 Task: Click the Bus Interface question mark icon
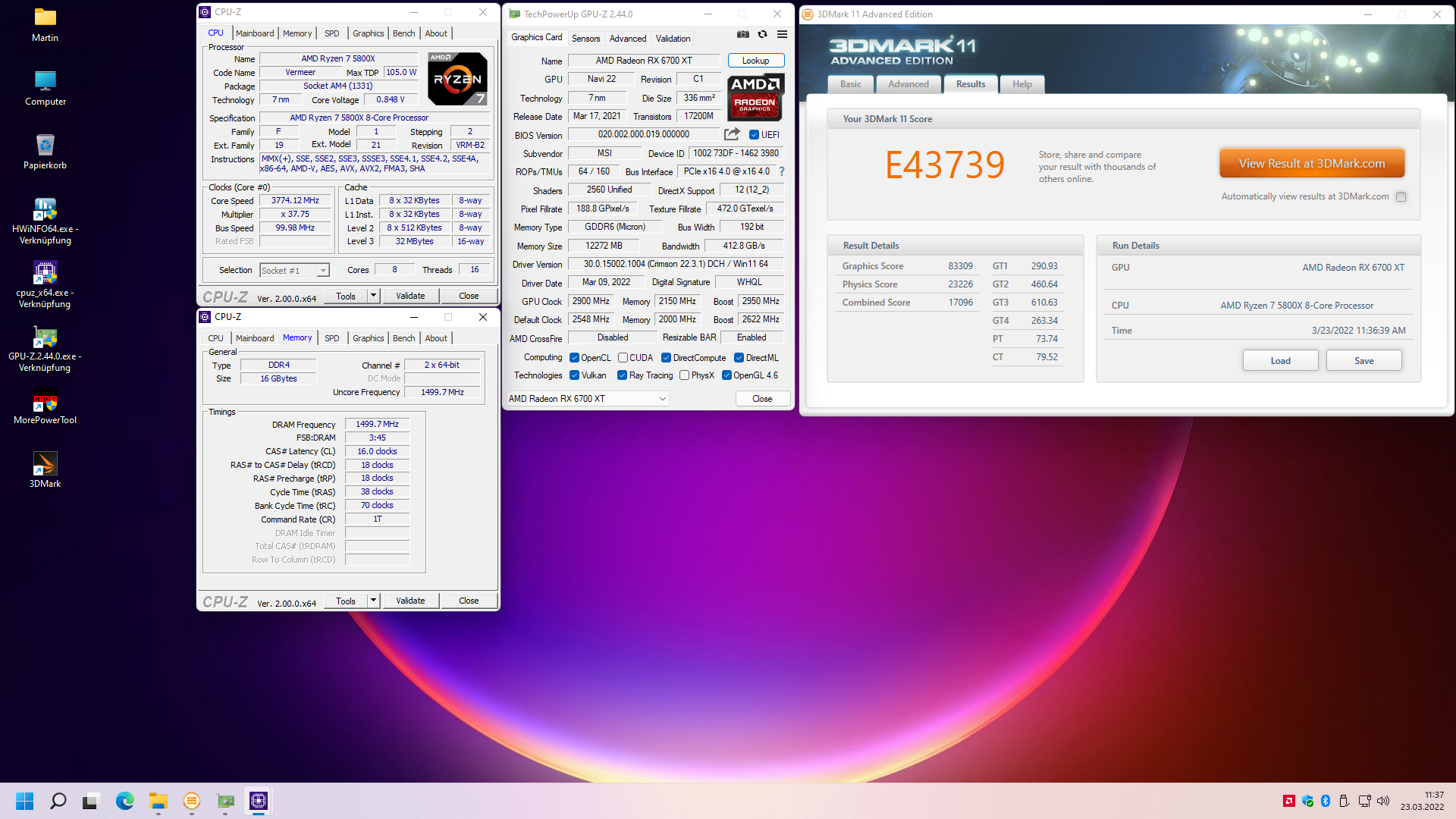pyautogui.click(x=782, y=171)
